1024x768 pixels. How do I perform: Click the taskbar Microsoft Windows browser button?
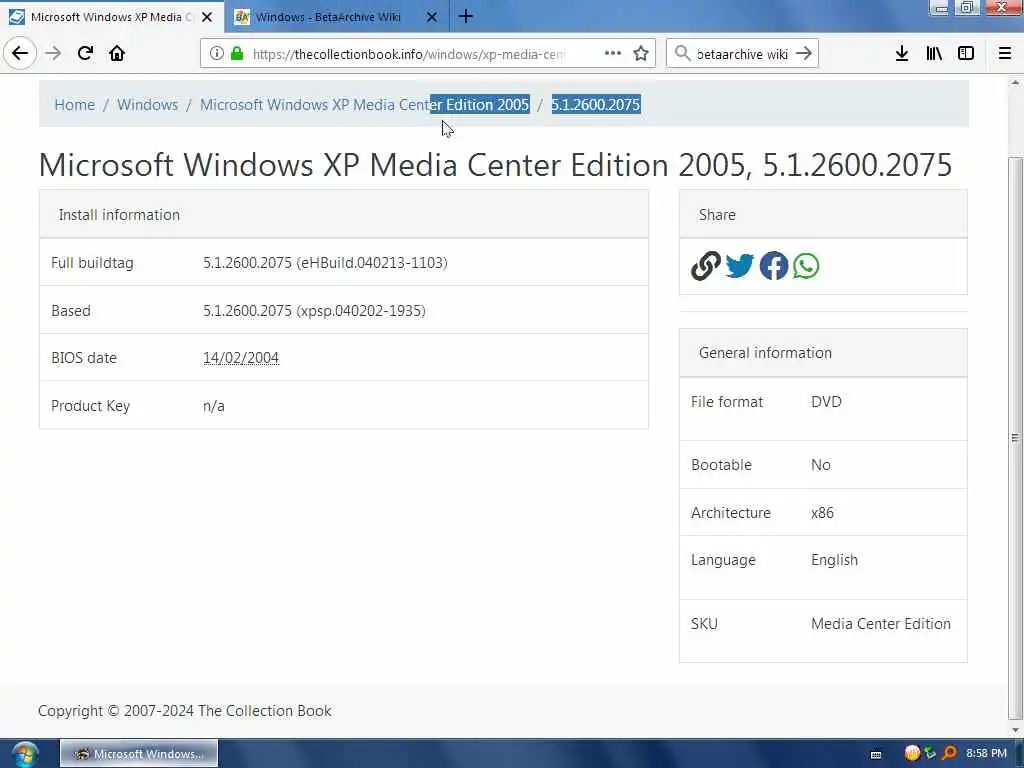(x=139, y=754)
